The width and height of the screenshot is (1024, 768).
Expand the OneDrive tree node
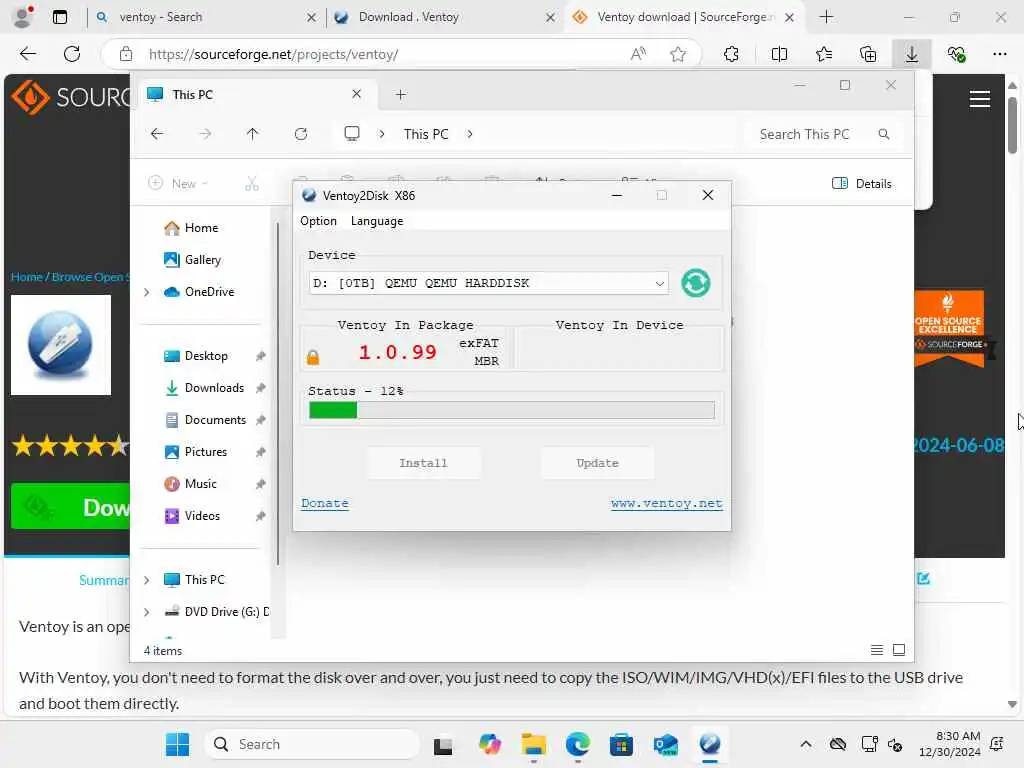[x=147, y=292]
